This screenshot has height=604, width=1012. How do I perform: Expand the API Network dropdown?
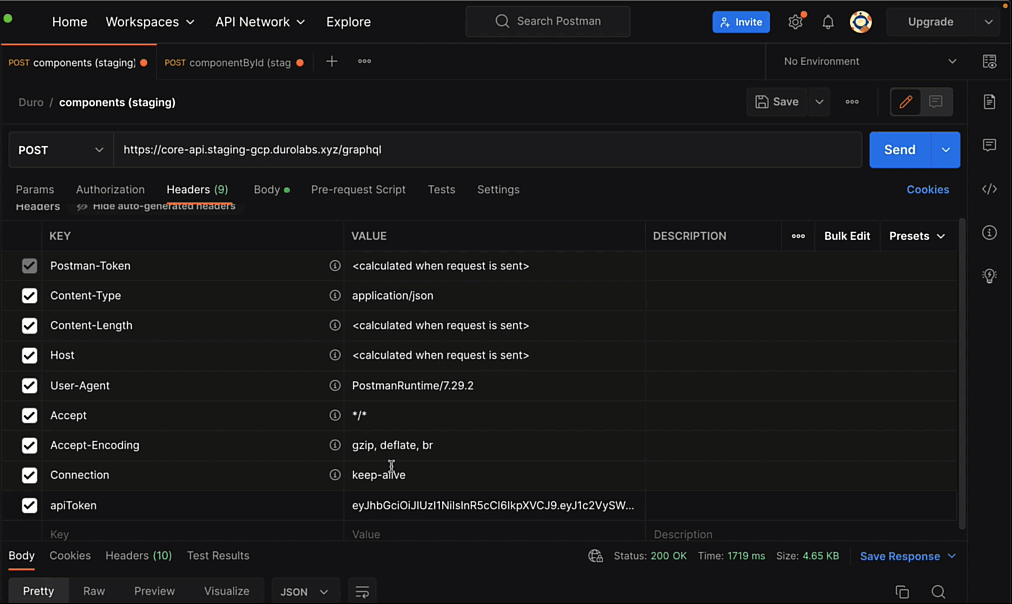tap(260, 22)
